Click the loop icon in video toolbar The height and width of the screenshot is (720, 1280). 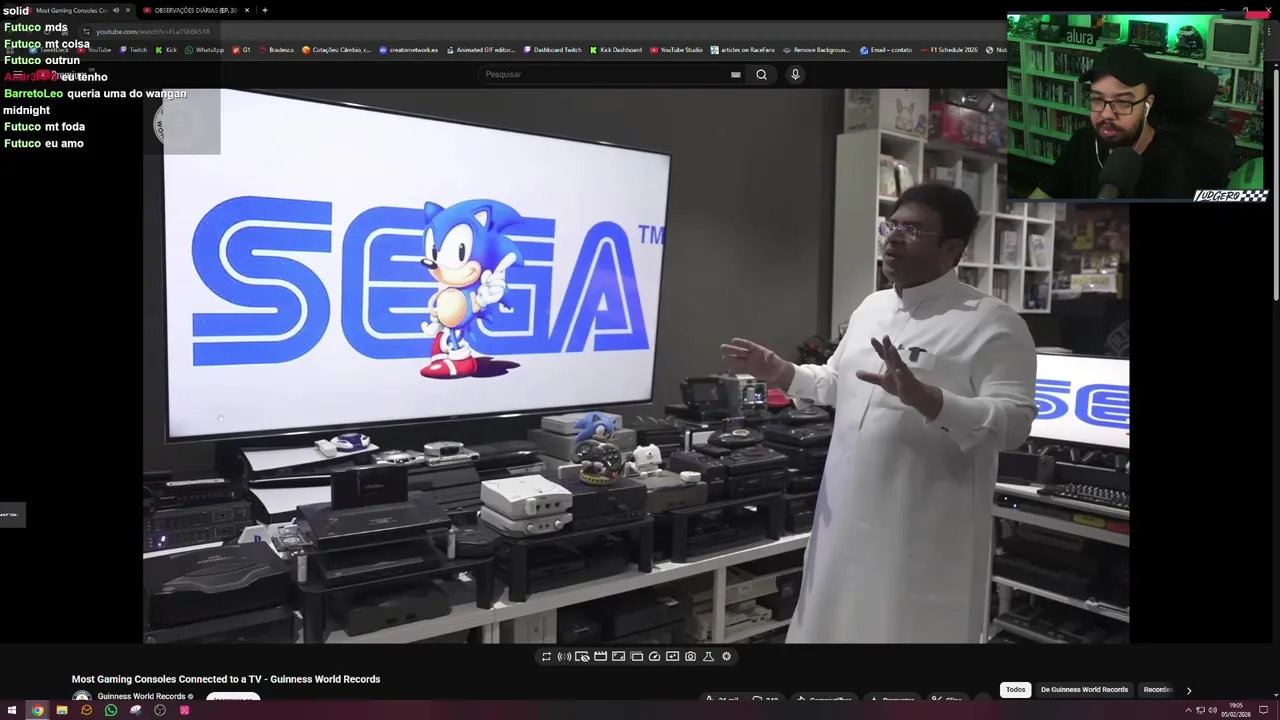point(546,657)
